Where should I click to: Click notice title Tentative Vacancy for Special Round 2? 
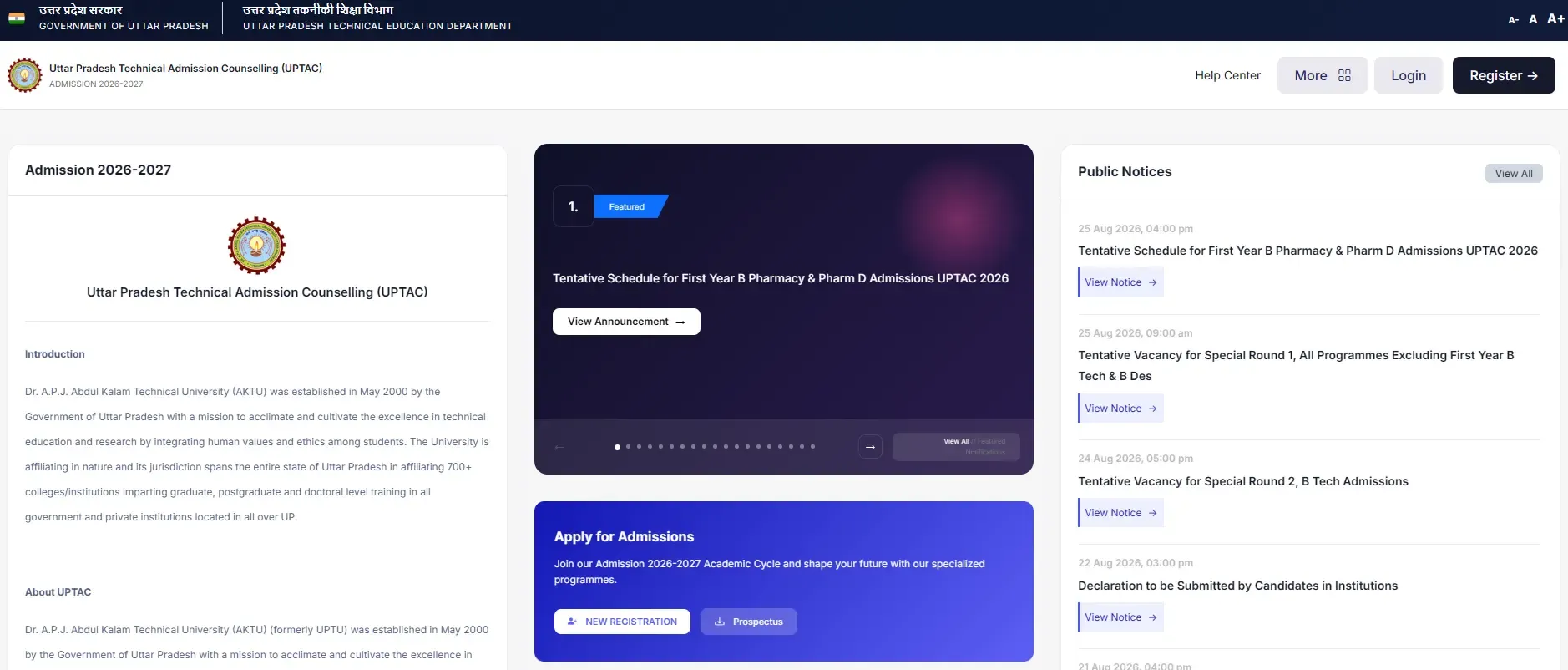point(1243,481)
